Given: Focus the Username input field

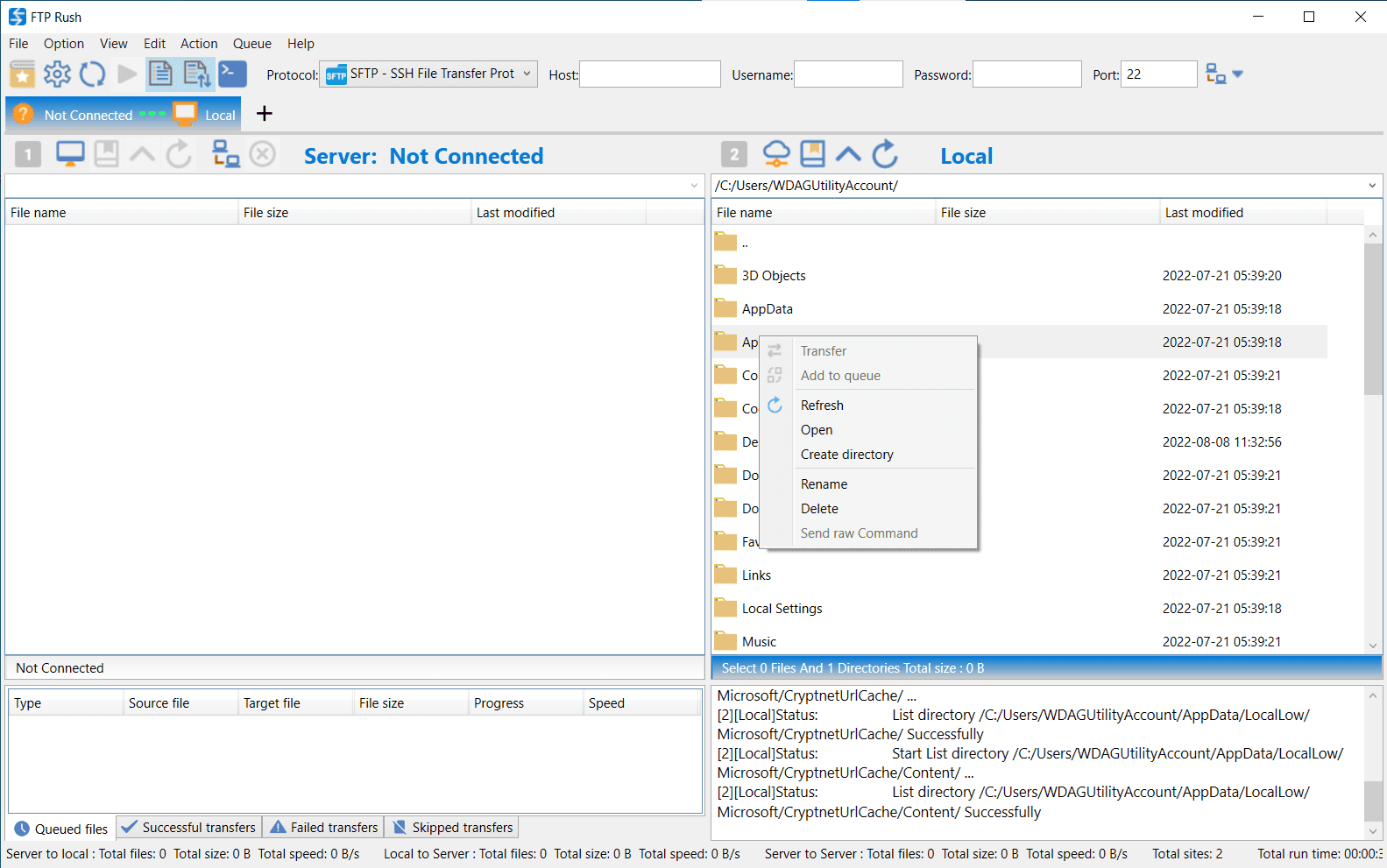Looking at the screenshot, I should pyautogui.click(x=848, y=74).
